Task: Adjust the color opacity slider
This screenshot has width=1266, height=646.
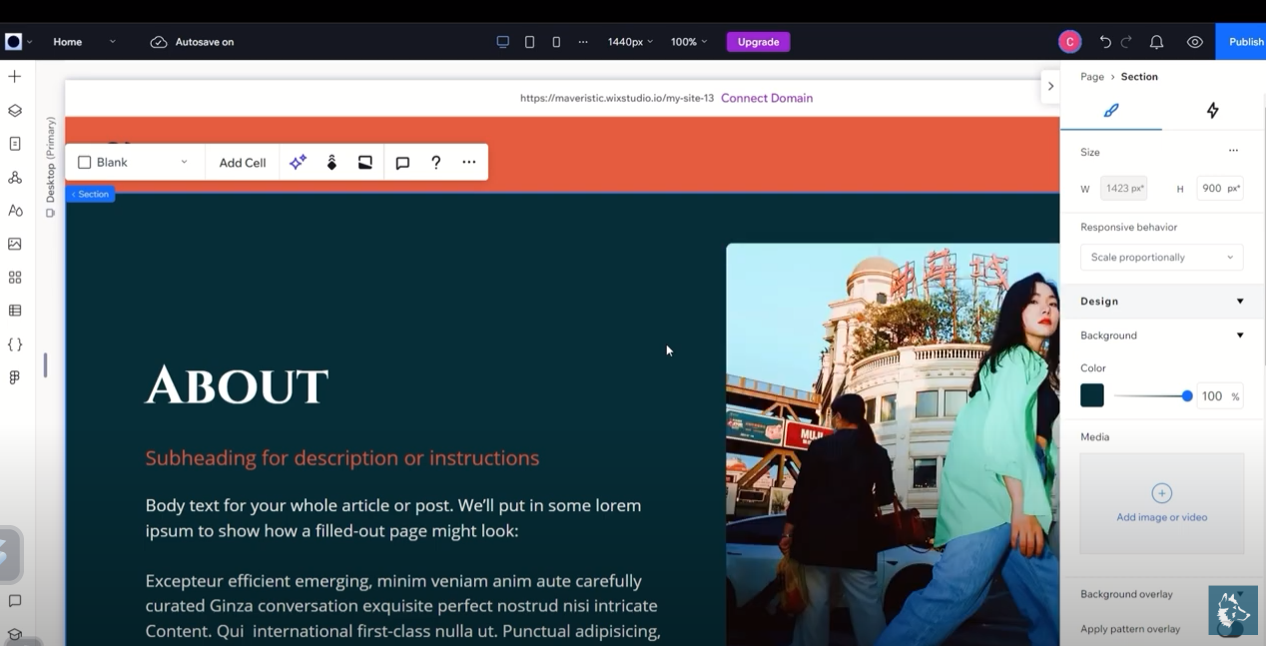Action: point(1153,396)
